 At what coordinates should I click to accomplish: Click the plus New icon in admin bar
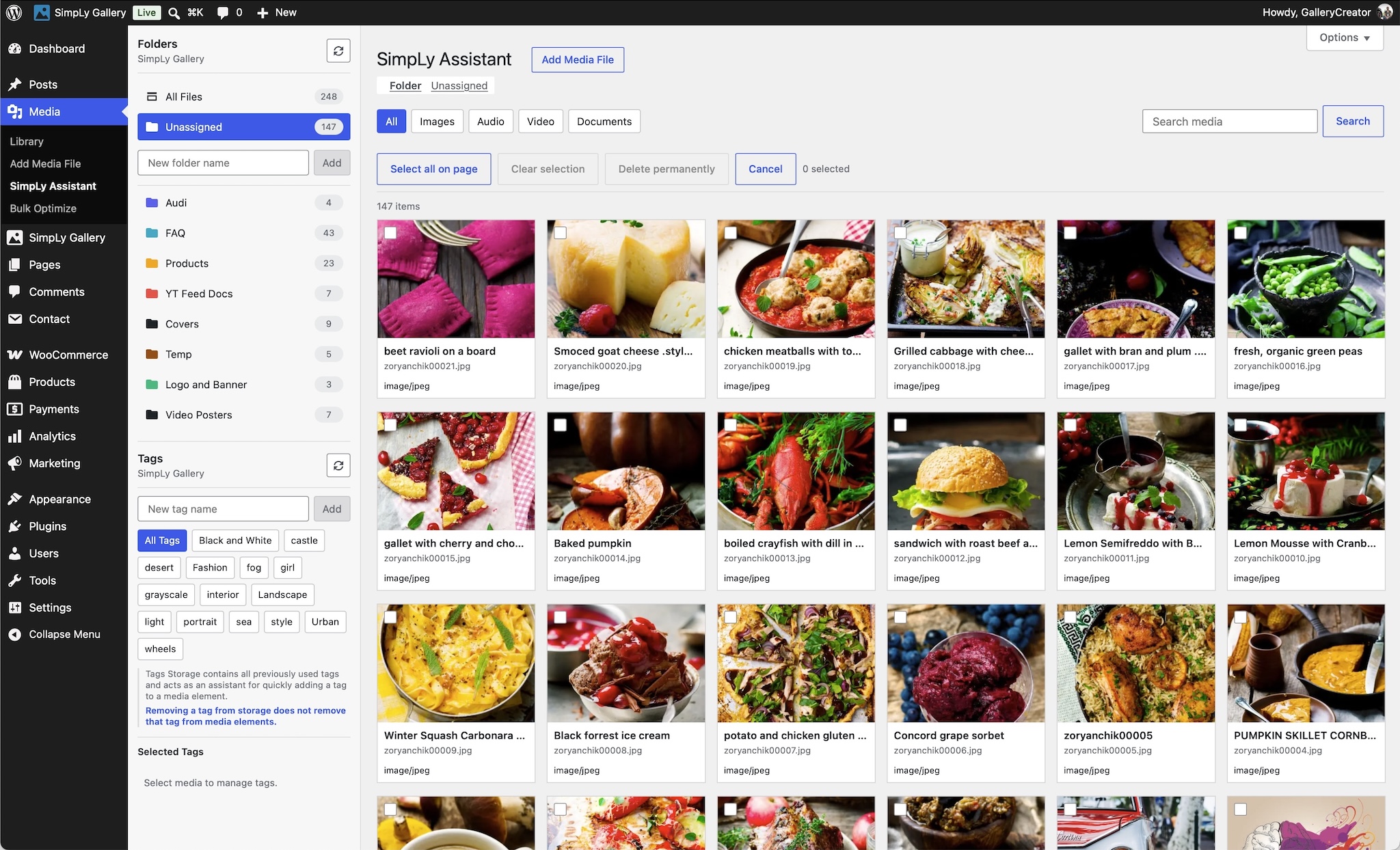click(x=262, y=12)
